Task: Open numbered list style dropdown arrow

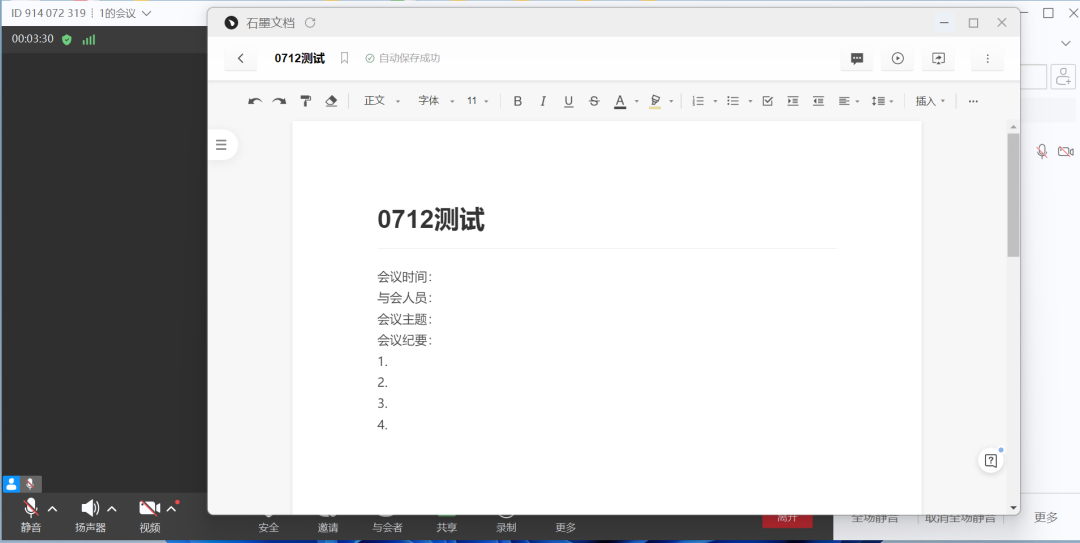Action: [x=715, y=101]
